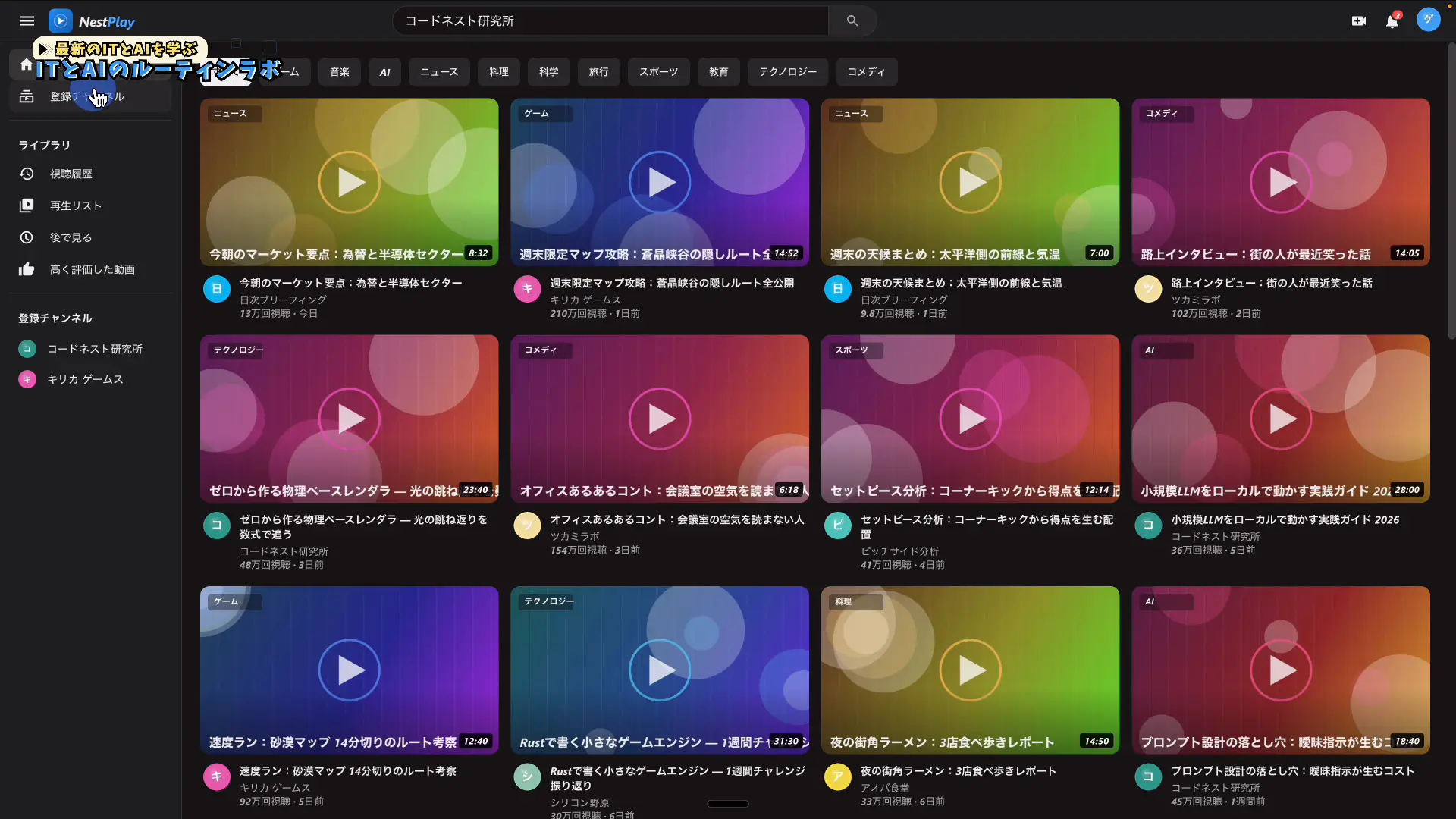Open 後で見る in the sidebar
This screenshot has height=819, width=1456.
click(91, 237)
